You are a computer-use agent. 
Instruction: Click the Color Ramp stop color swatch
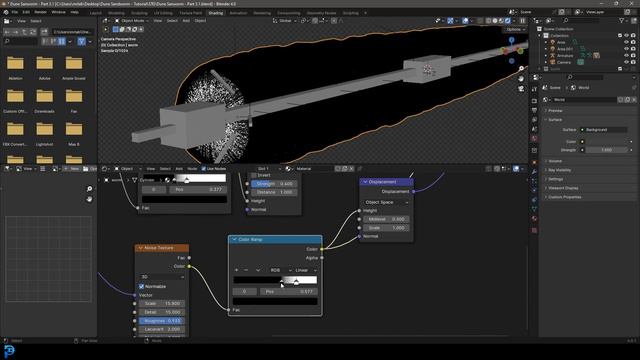pos(275,302)
